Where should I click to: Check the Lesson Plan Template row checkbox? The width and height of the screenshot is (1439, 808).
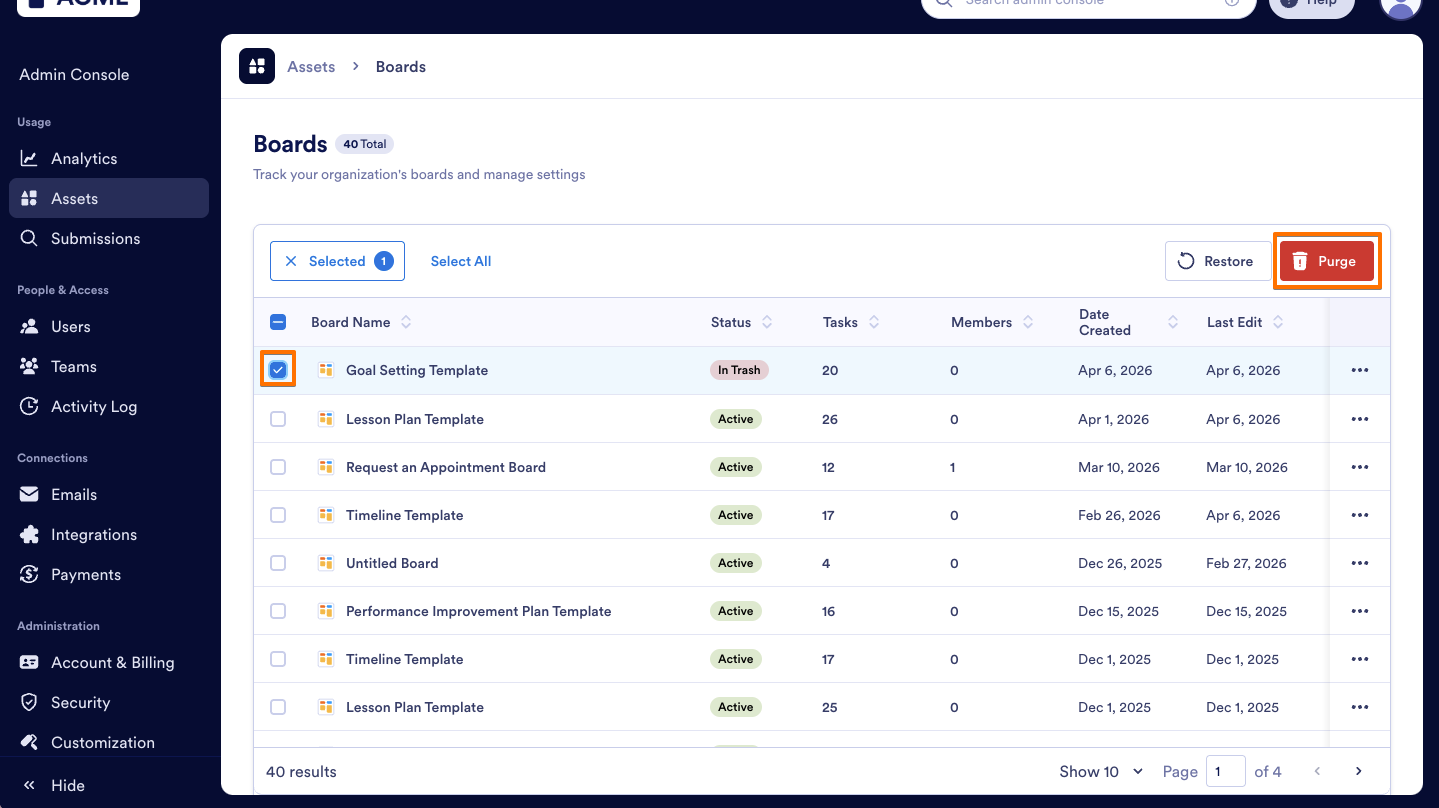pos(278,418)
